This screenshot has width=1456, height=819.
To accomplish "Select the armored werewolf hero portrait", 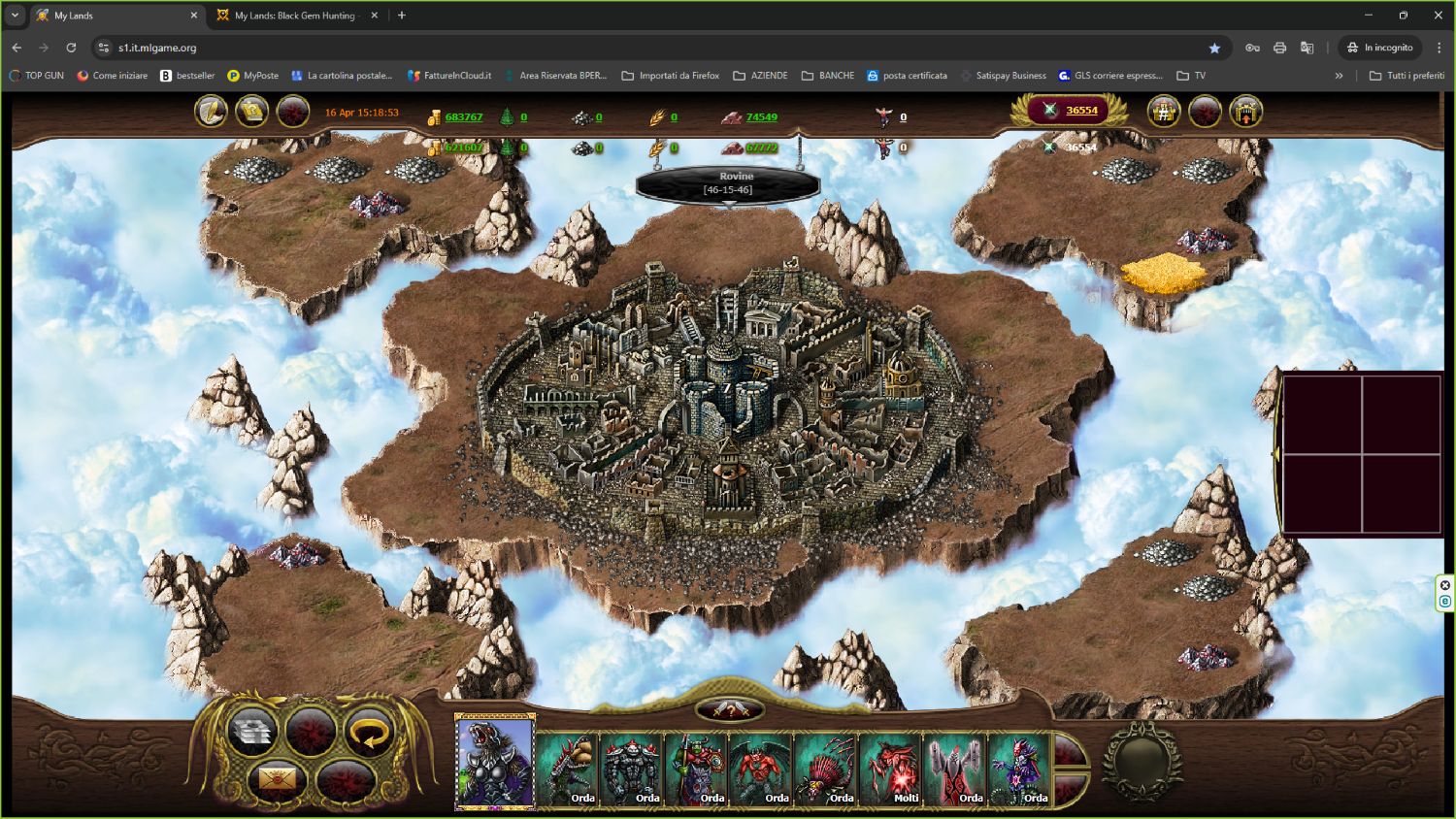I will (x=495, y=763).
